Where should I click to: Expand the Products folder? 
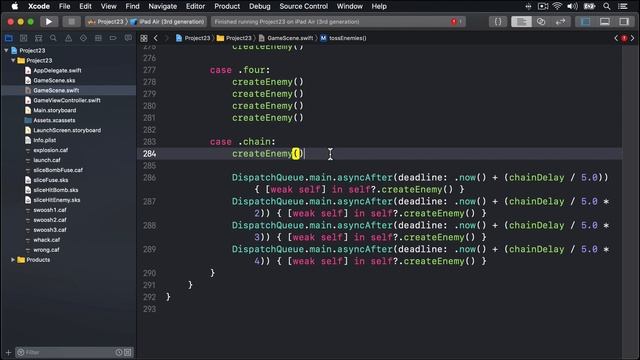13,260
